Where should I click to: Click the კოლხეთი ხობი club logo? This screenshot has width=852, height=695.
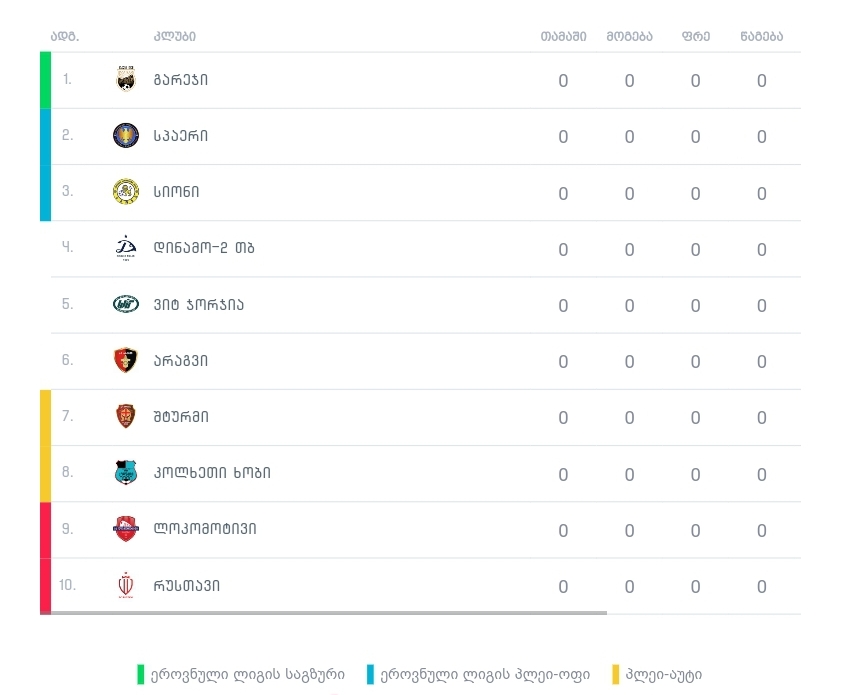click(126, 472)
